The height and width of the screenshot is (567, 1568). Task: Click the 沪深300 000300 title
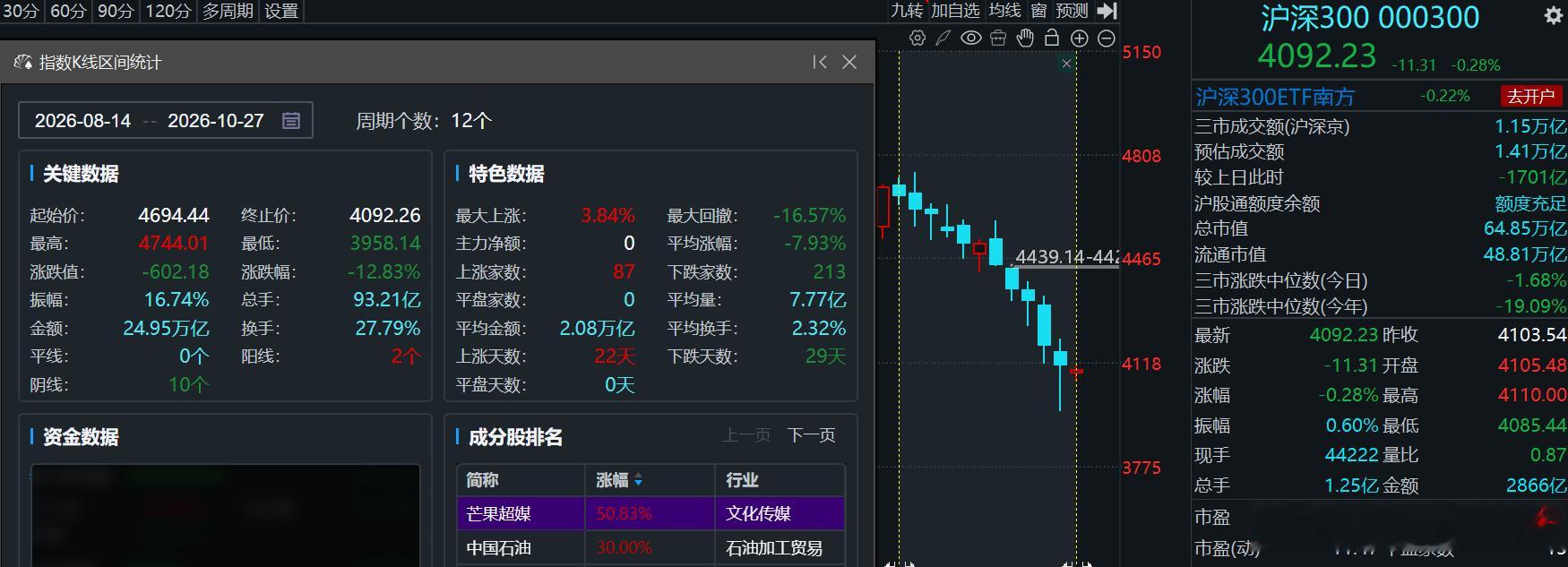1370,18
